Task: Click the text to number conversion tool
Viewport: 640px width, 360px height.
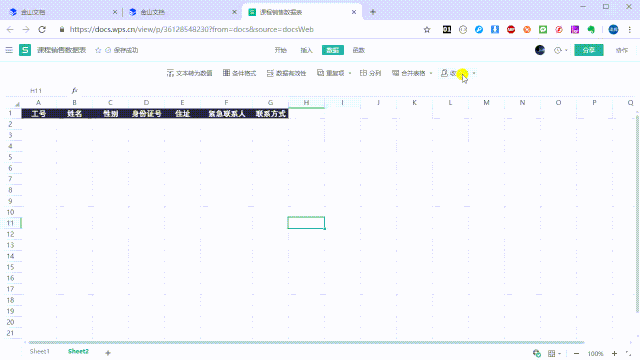Action: (189, 73)
